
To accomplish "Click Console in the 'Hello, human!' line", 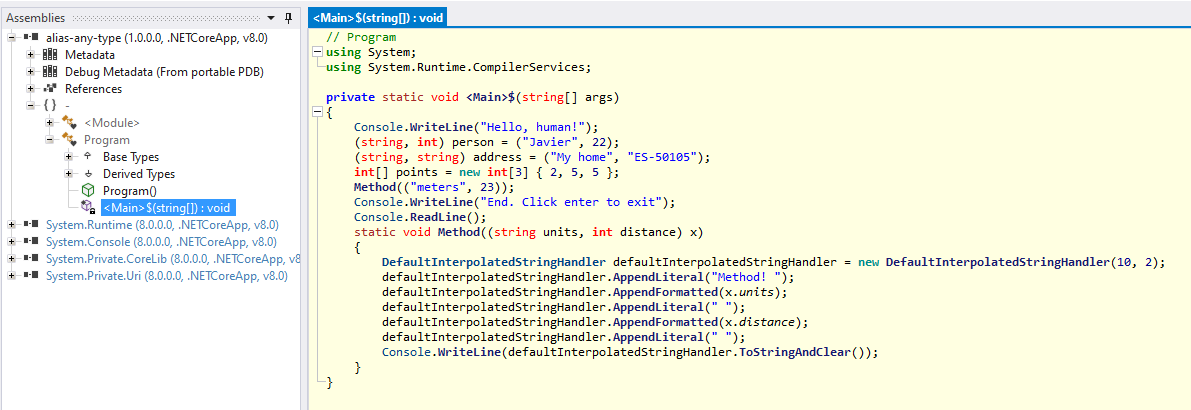I will point(378,128).
